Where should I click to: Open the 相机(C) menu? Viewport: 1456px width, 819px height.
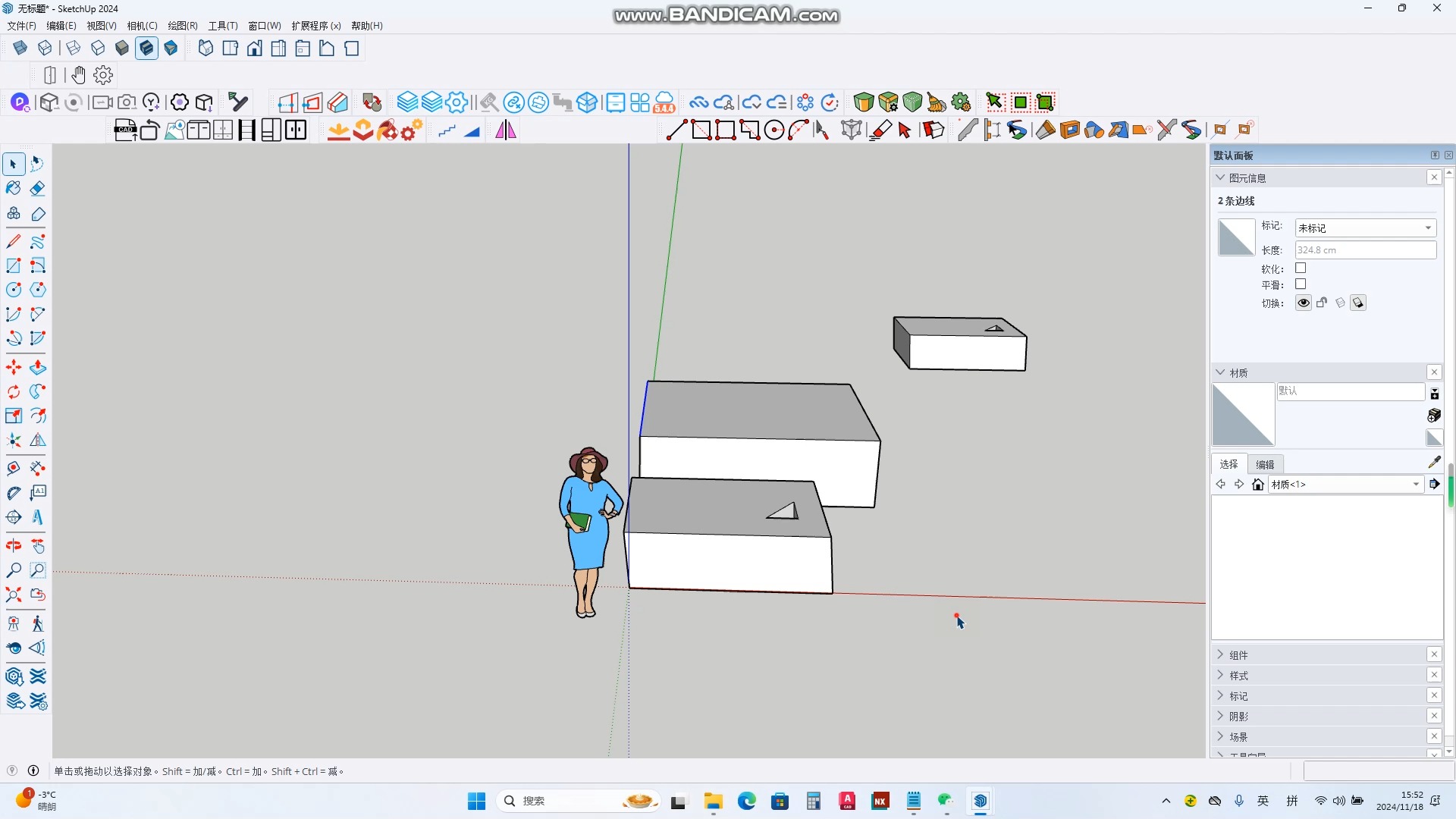tap(142, 26)
